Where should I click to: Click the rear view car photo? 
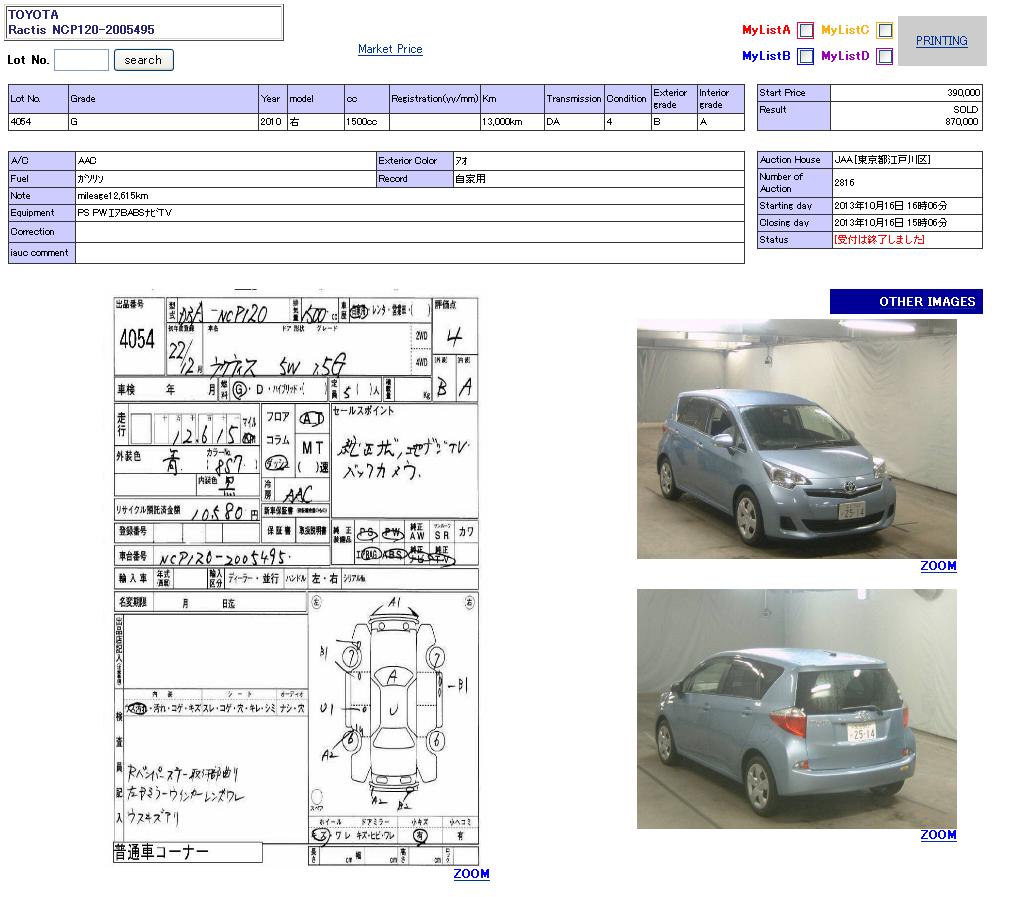pos(796,708)
